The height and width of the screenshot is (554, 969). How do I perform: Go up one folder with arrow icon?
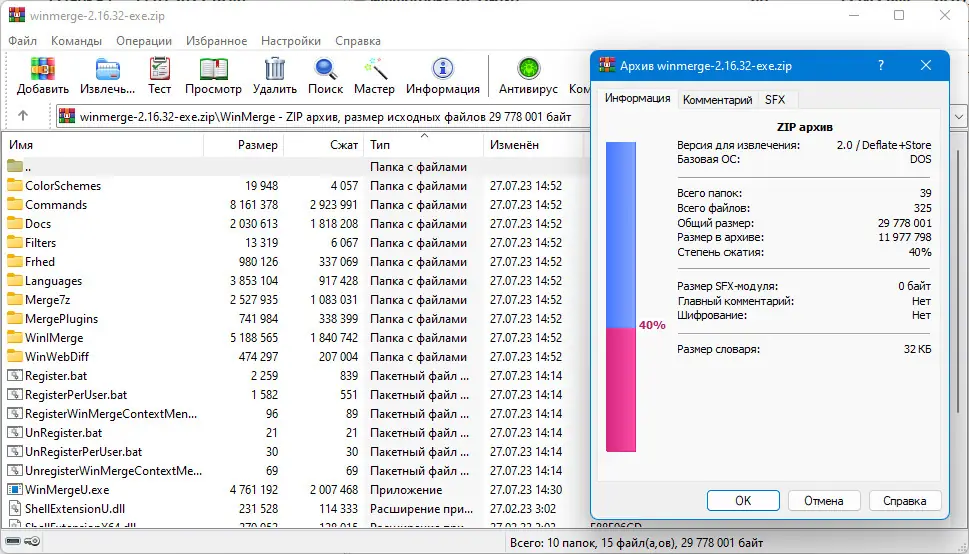[x=23, y=116]
